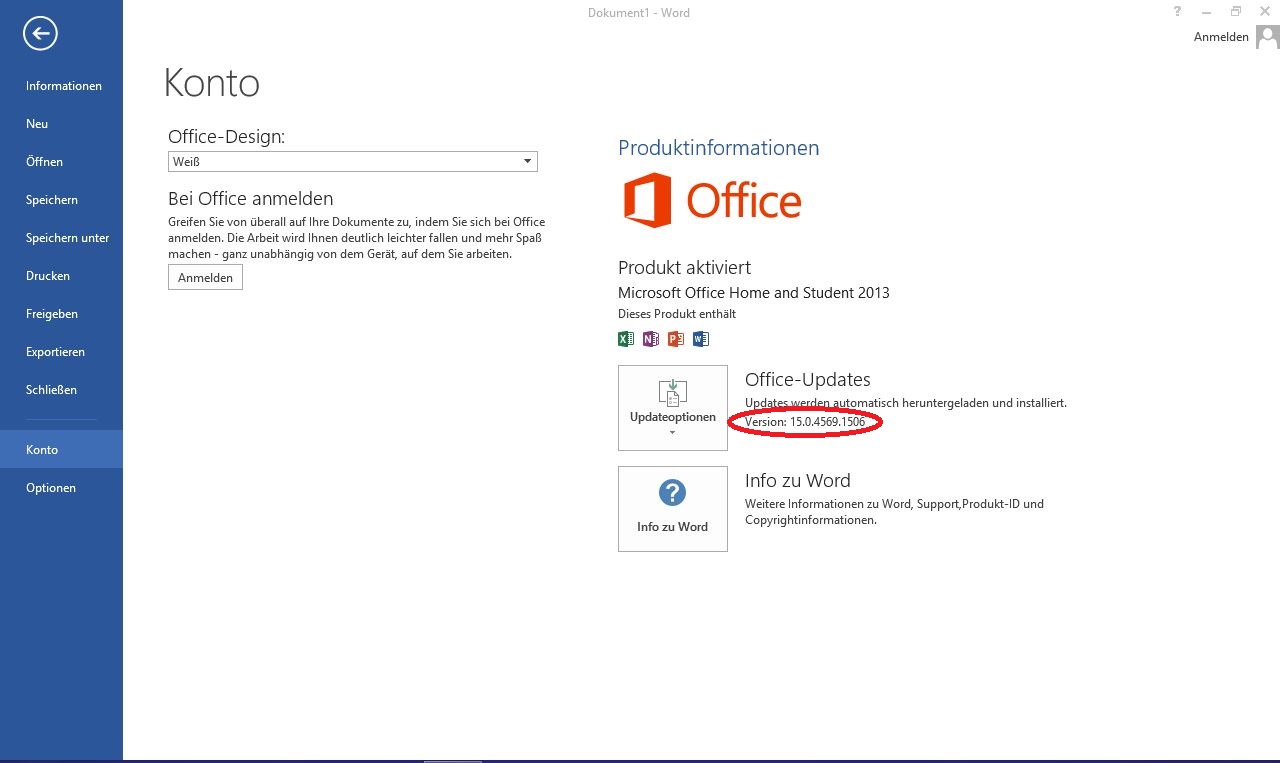Click the PowerPoint icon under product contents
This screenshot has height=763, width=1280.
(x=675, y=339)
